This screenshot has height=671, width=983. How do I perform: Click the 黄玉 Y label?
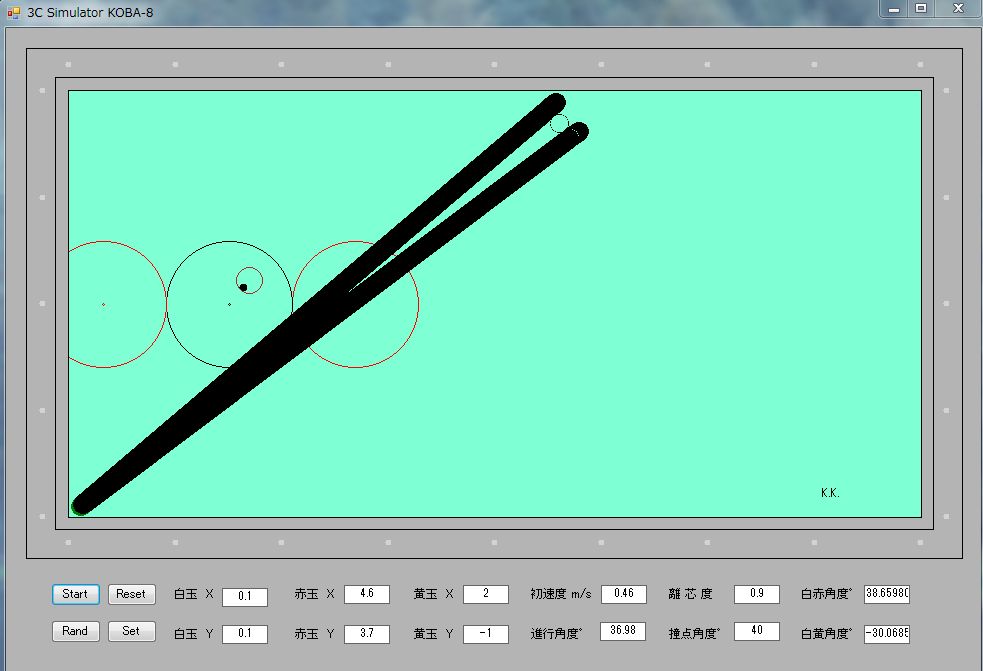[434, 634]
